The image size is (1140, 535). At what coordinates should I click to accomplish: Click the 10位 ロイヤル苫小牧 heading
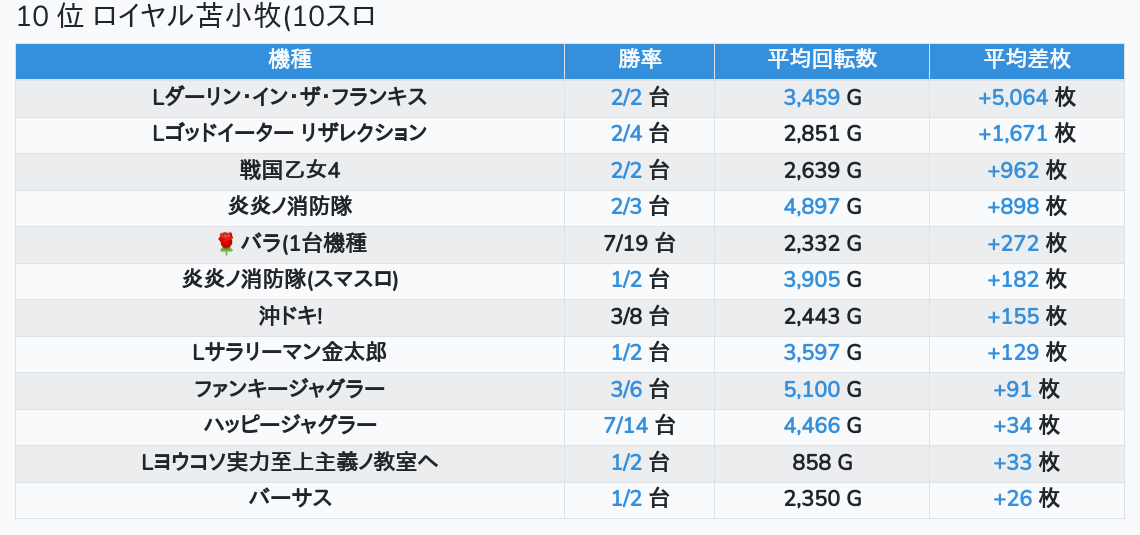(x=196, y=18)
